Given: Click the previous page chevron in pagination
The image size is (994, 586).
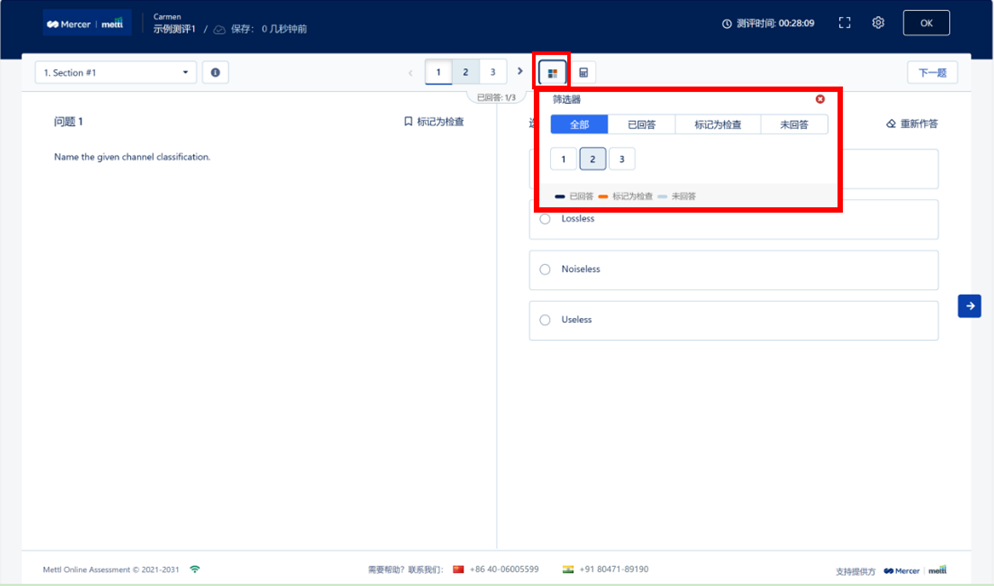Looking at the screenshot, I should (x=411, y=73).
